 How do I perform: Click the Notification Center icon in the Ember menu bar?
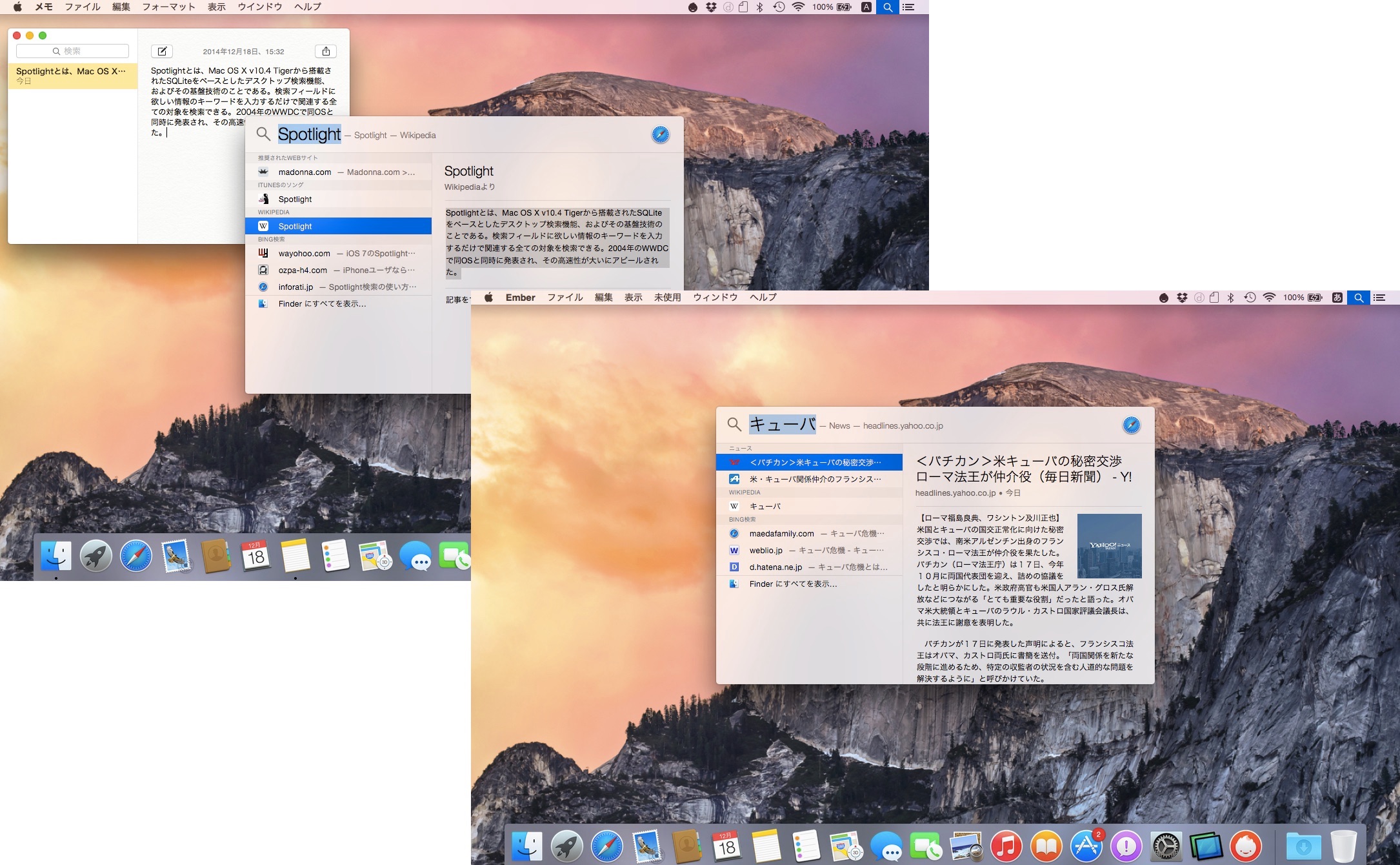click(x=1379, y=298)
